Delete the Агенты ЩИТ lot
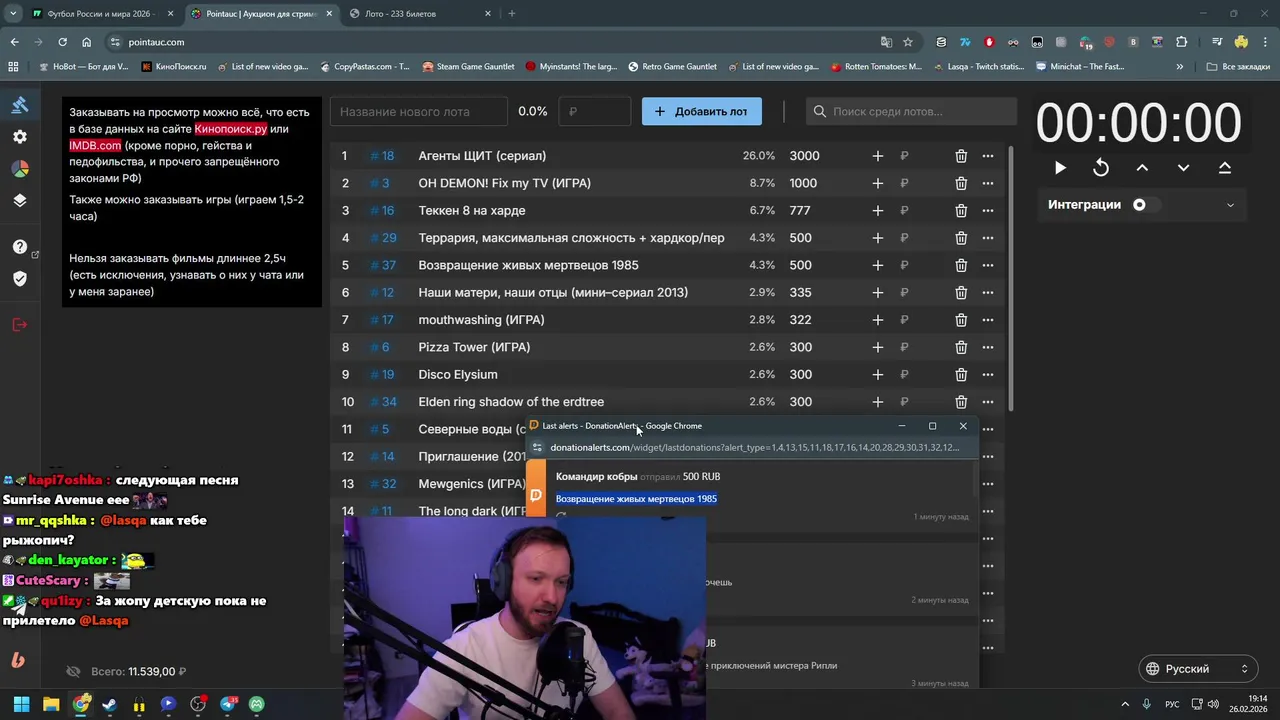Viewport: 1280px width, 720px height. (961, 156)
